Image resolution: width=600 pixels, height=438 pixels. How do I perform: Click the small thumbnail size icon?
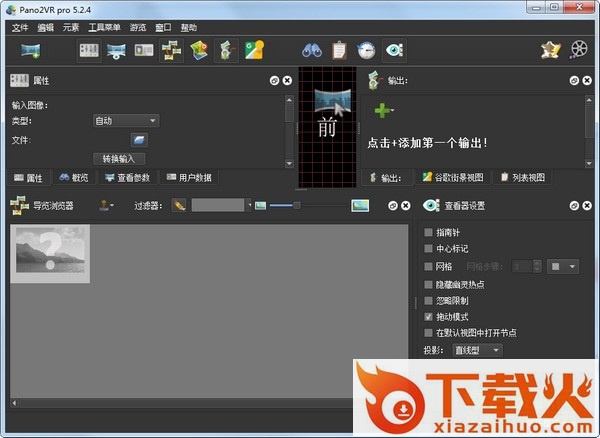(x=260, y=206)
